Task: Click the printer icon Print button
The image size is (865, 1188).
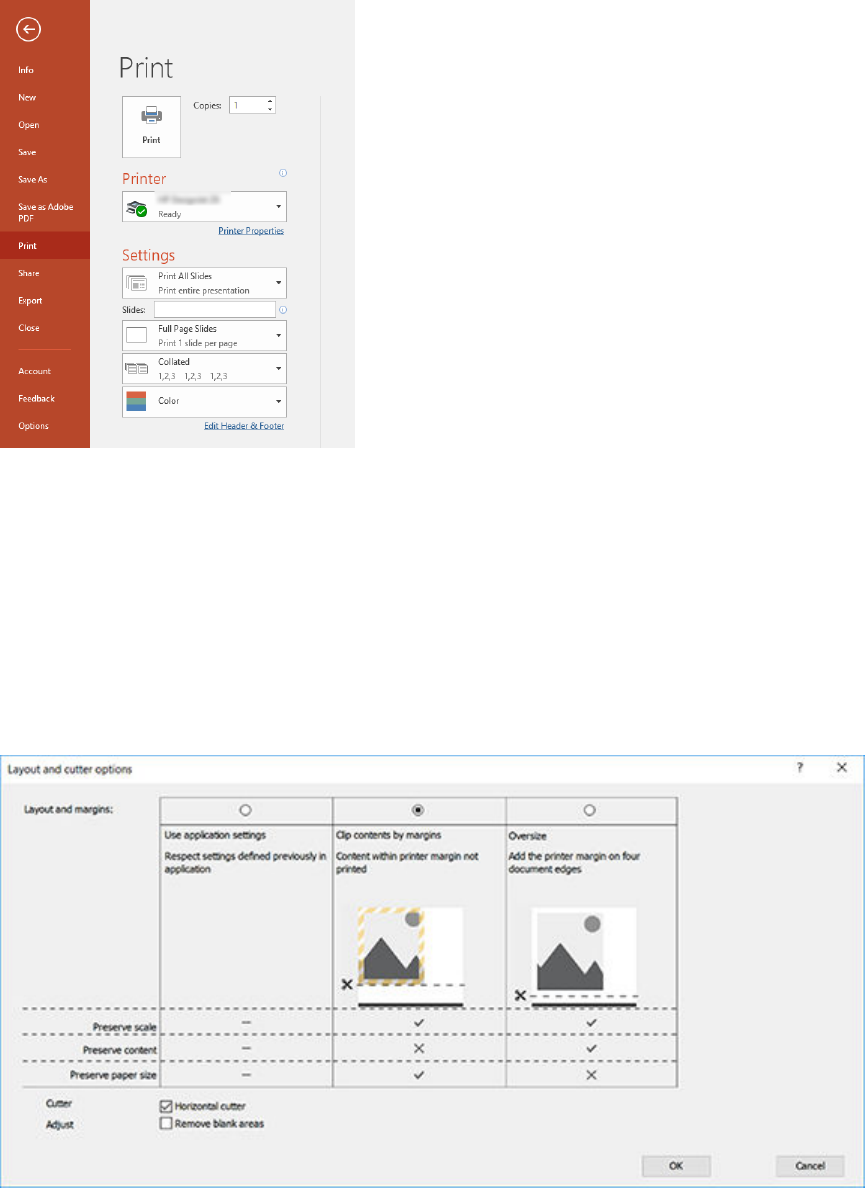Action: (x=151, y=127)
